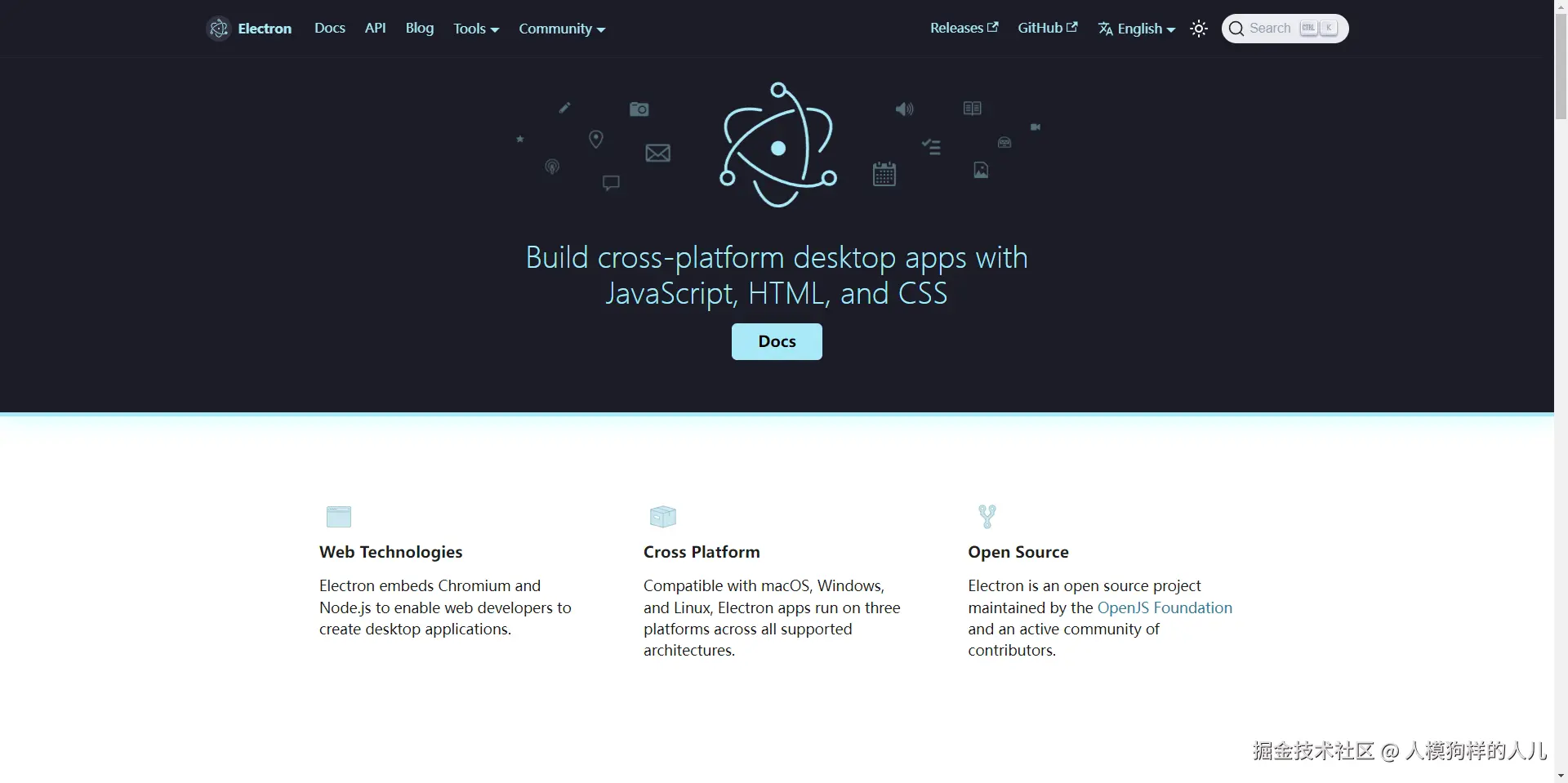Open the Blog navbar item
1568x783 pixels.
[x=420, y=28]
